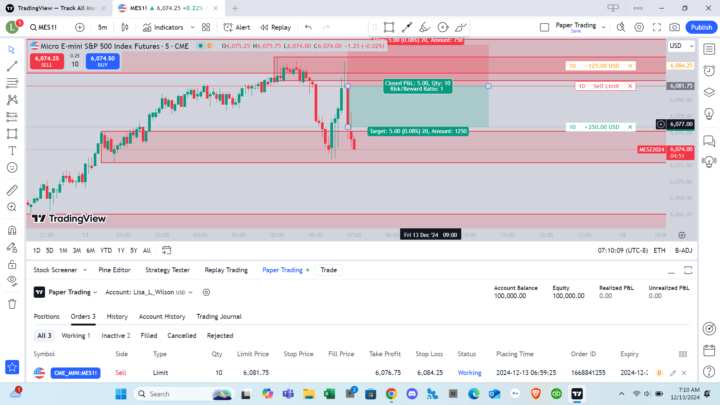Viewport: 720px width, 405px height.
Task: Switch to Replay Trading tab
Action: pyautogui.click(x=226, y=270)
